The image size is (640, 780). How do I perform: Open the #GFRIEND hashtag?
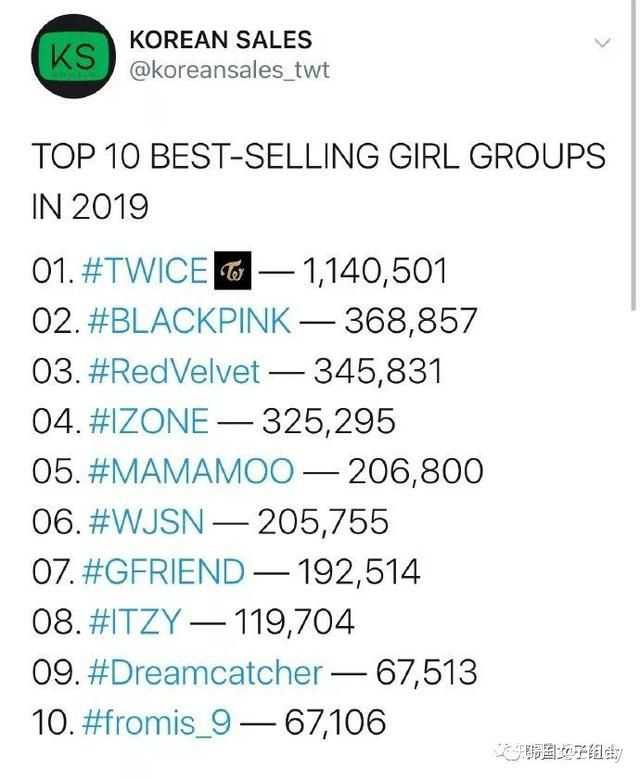click(x=164, y=572)
